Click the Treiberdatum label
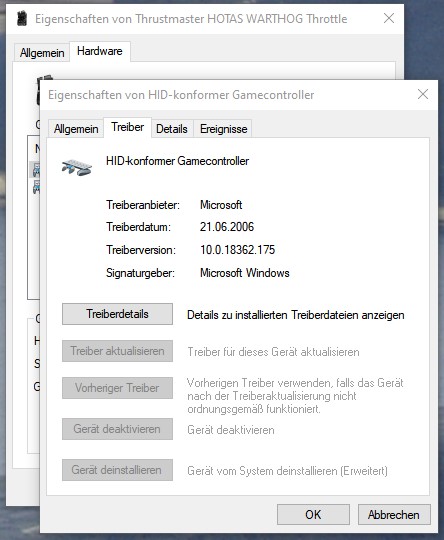444x540 pixels. (x=138, y=227)
